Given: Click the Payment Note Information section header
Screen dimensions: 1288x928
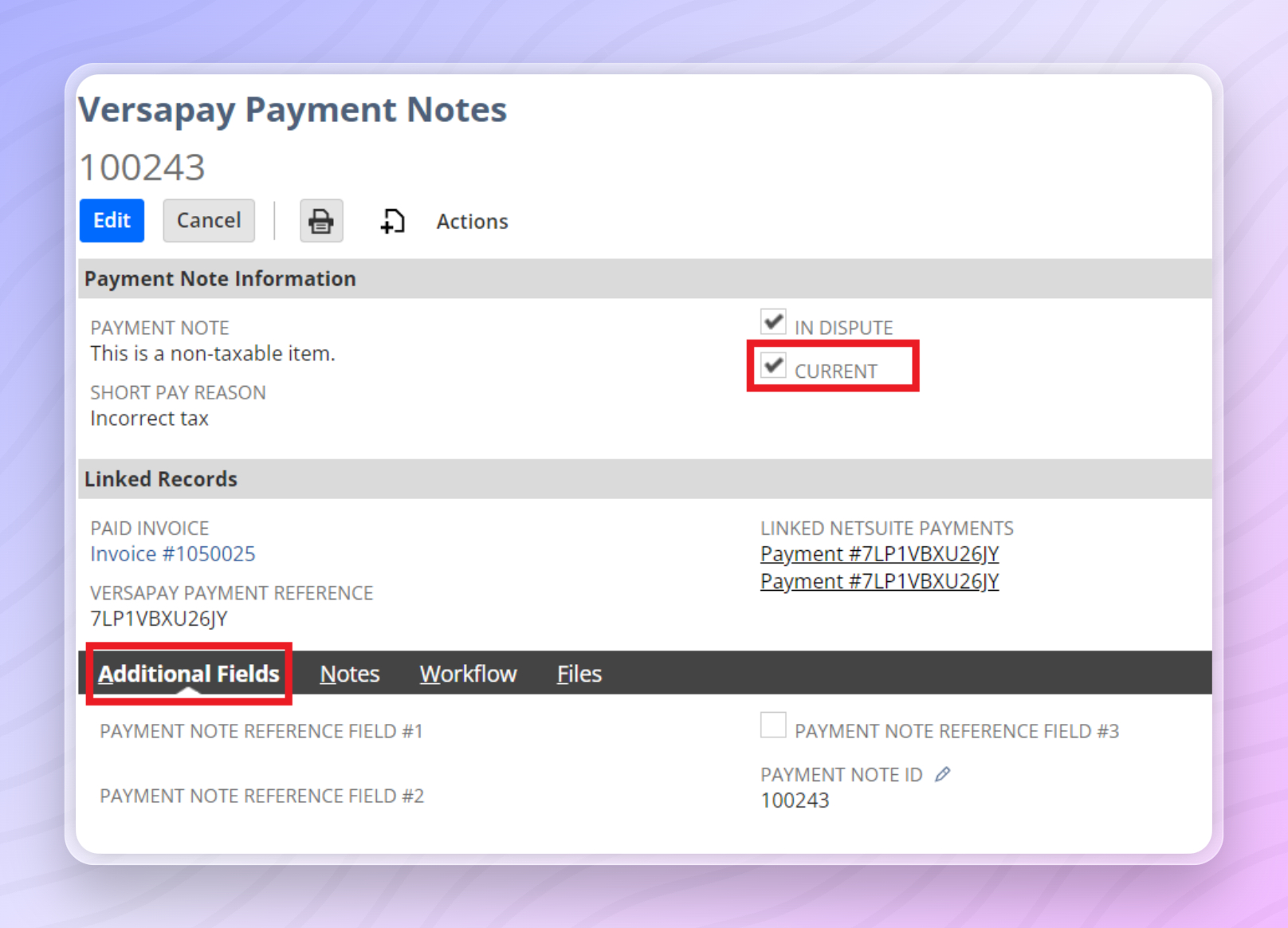Looking at the screenshot, I should click(x=645, y=279).
